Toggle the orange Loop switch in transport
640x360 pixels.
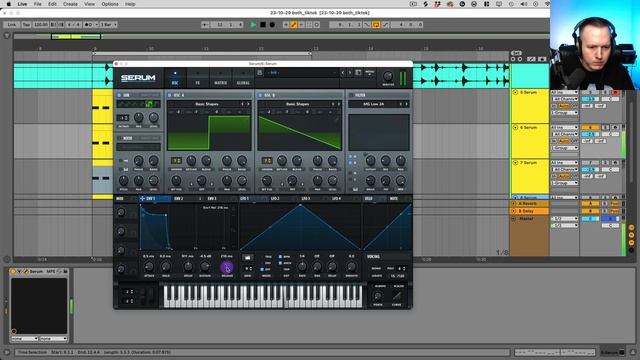(x=376, y=24)
